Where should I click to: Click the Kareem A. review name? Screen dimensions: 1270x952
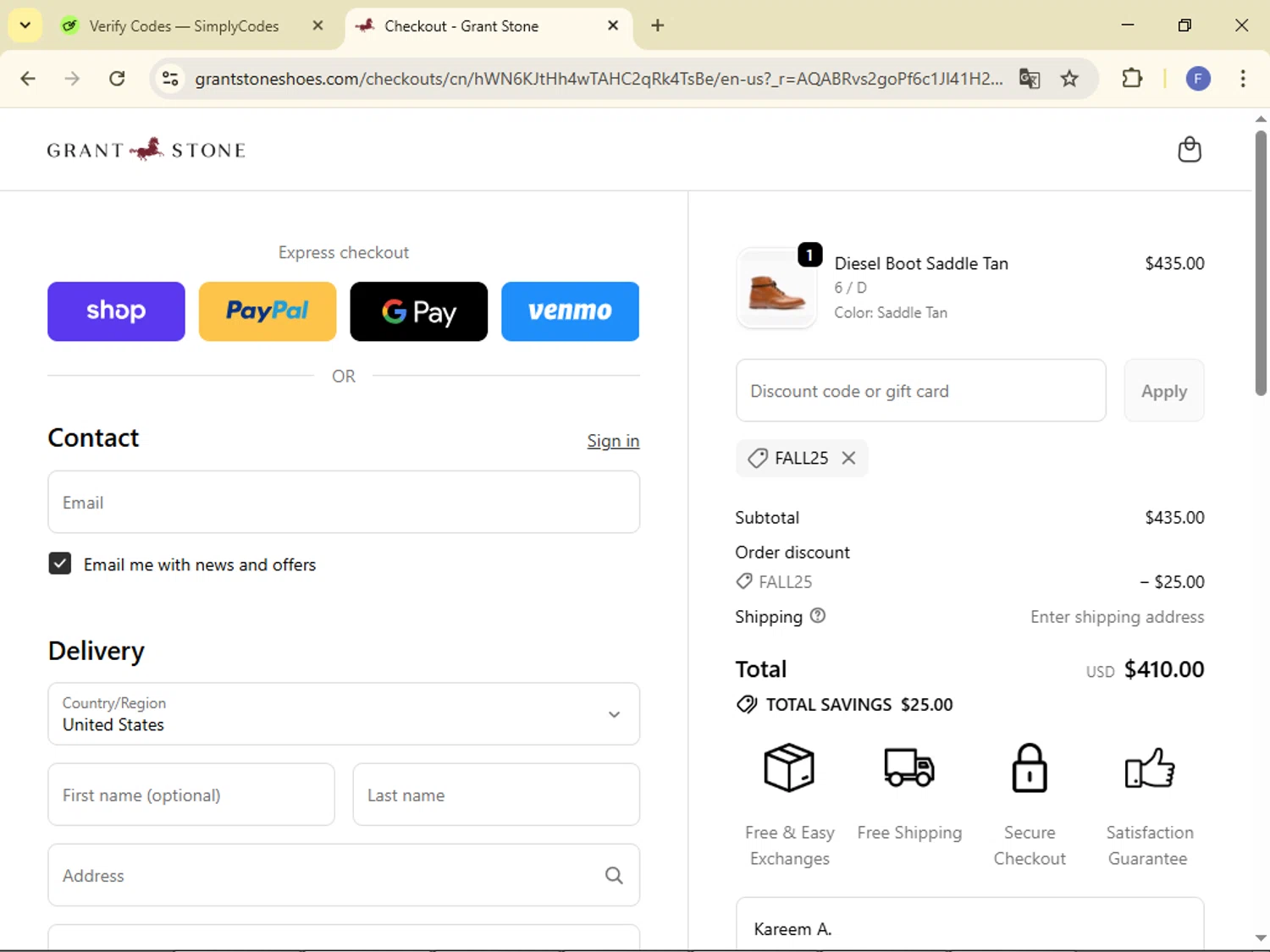tap(792, 929)
